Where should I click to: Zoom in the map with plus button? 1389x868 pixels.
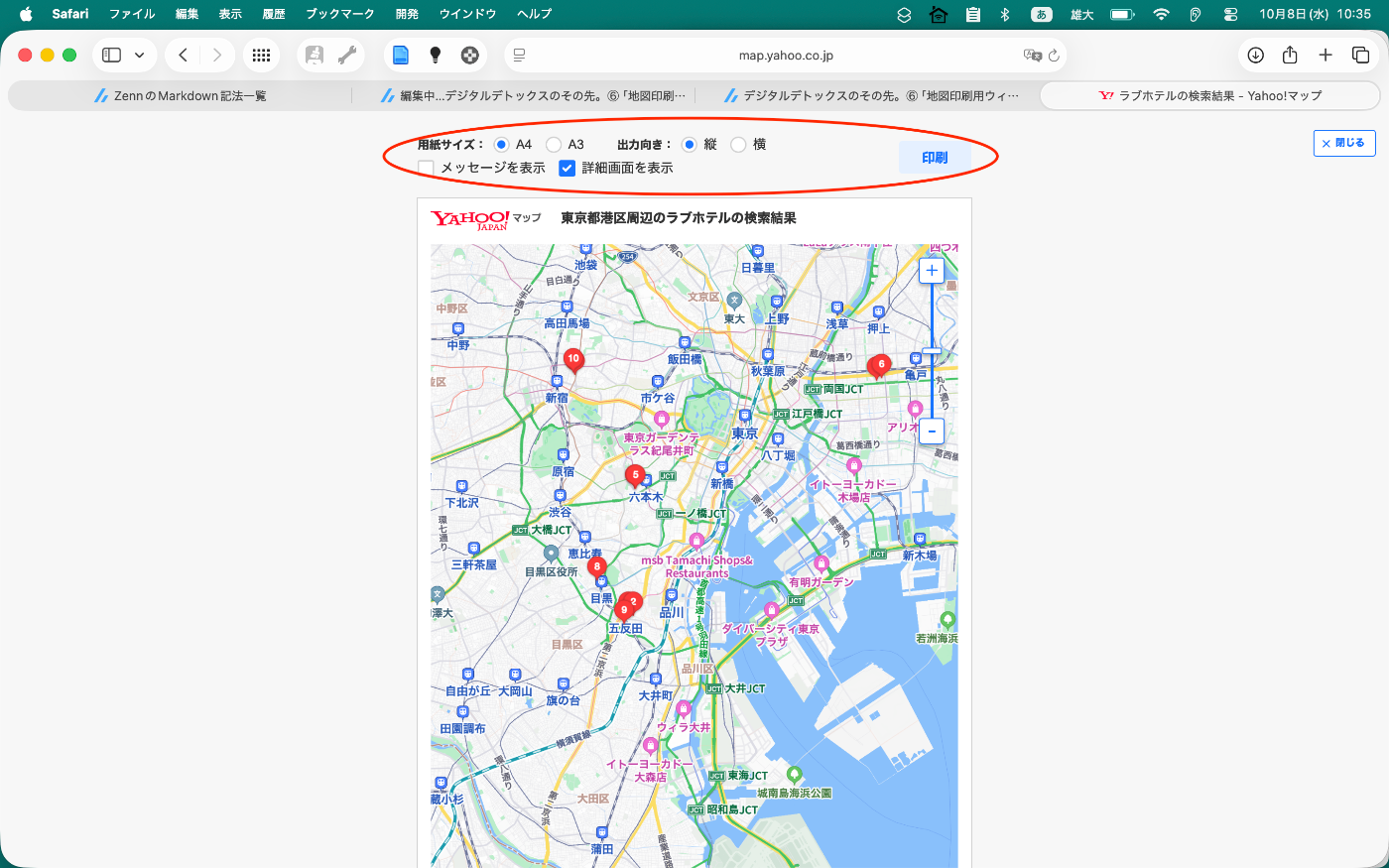tap(932, 270)
